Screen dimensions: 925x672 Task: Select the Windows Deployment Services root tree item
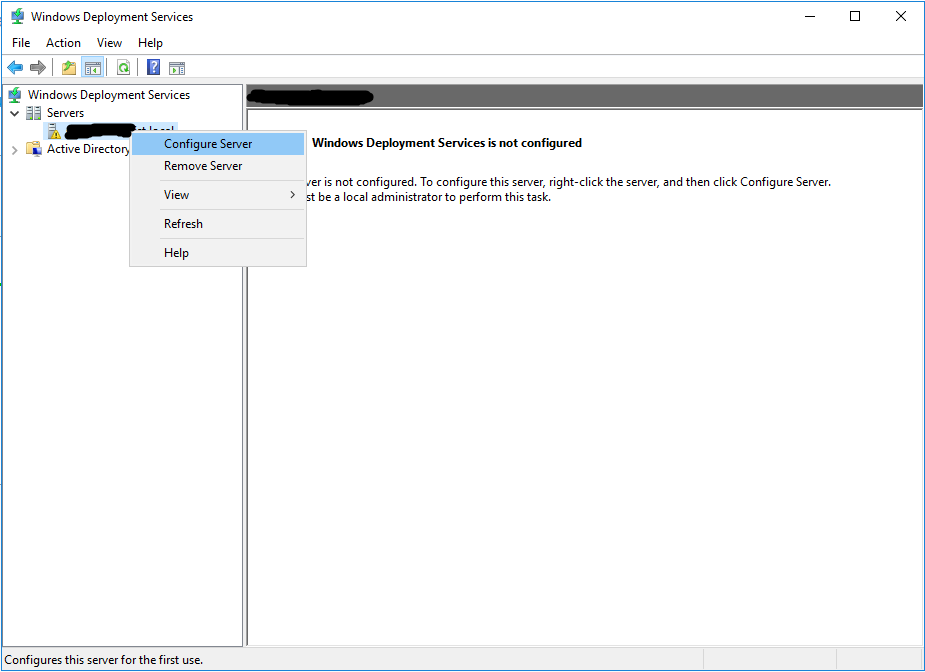pyautogui.click(x=109, y=94)
